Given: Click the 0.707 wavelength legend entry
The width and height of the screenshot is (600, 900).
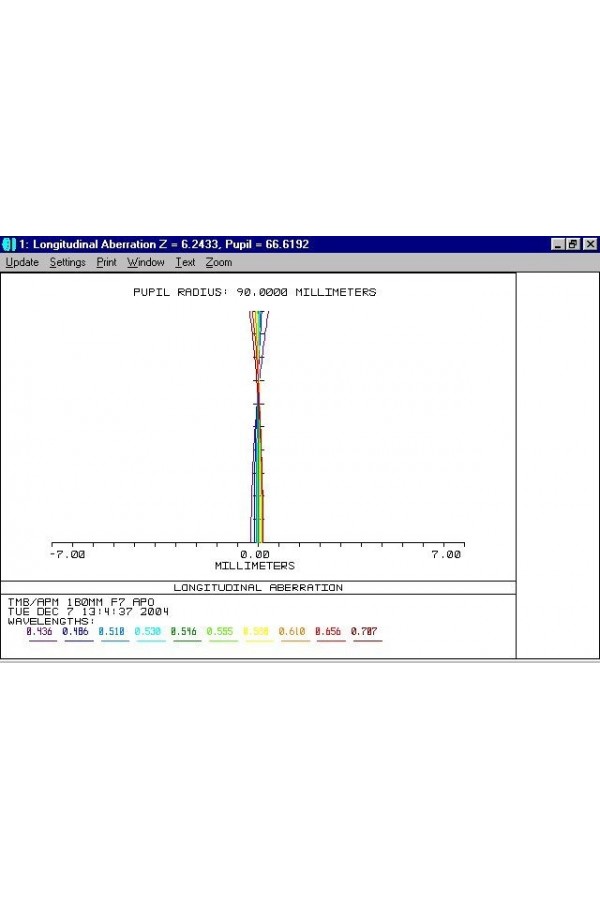Looking at the screenshot, I should click(367, 632).
